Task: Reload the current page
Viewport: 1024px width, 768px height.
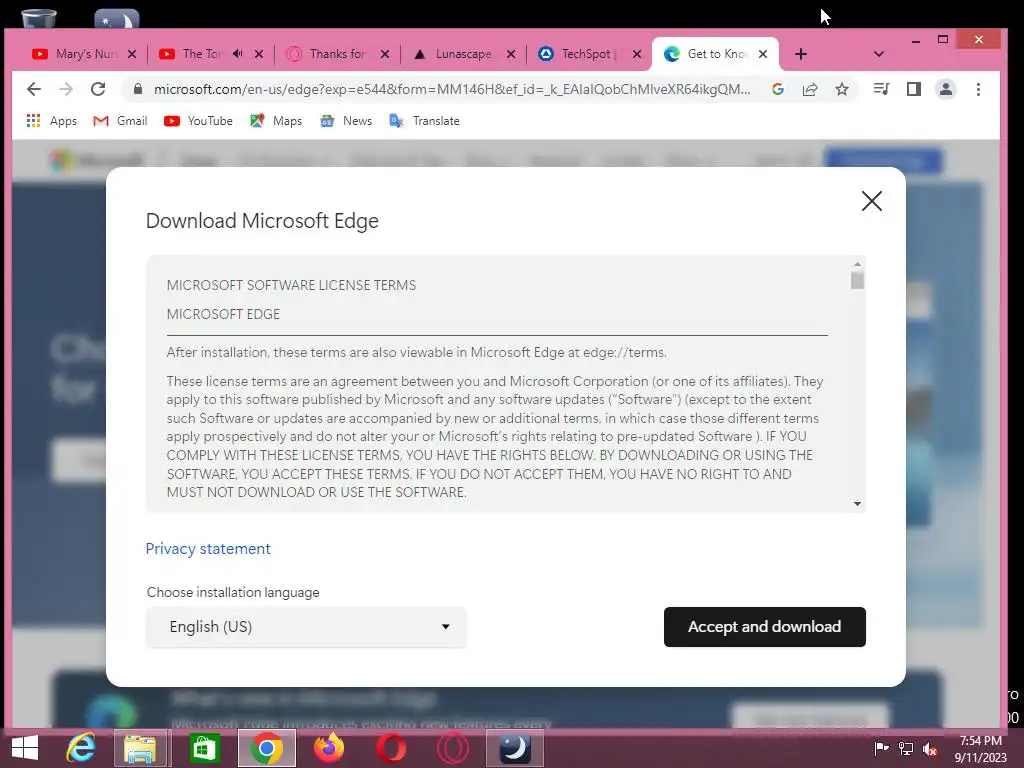Action: (98, 89)
